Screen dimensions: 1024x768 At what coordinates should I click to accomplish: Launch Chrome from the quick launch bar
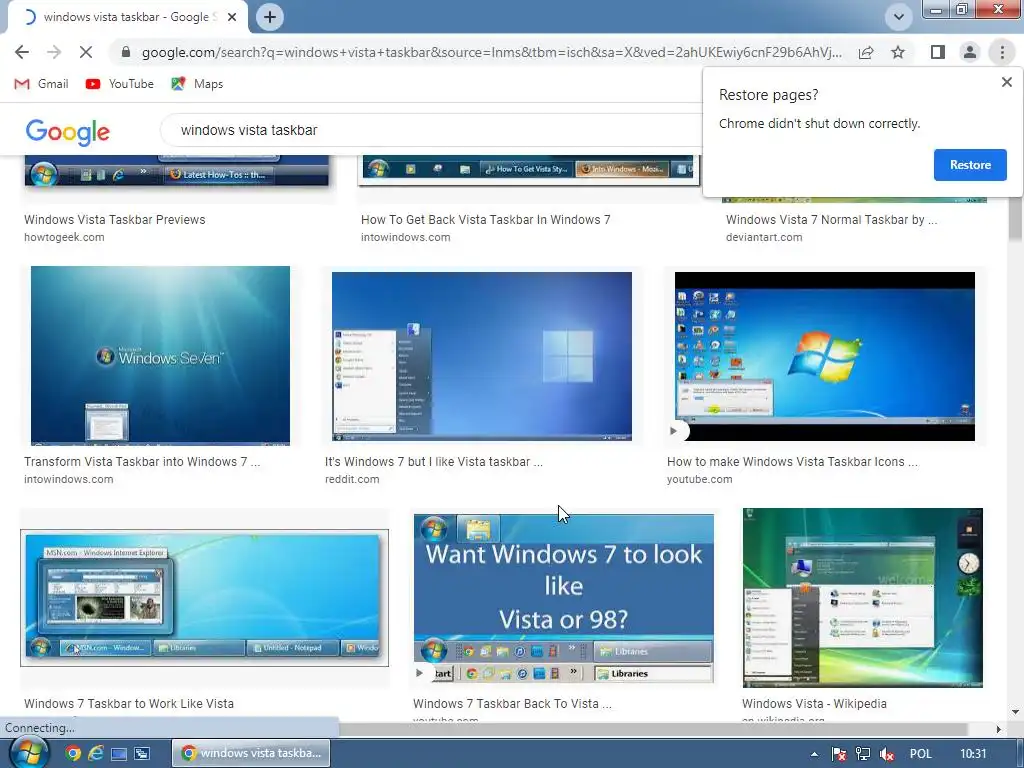click(72, 754)
